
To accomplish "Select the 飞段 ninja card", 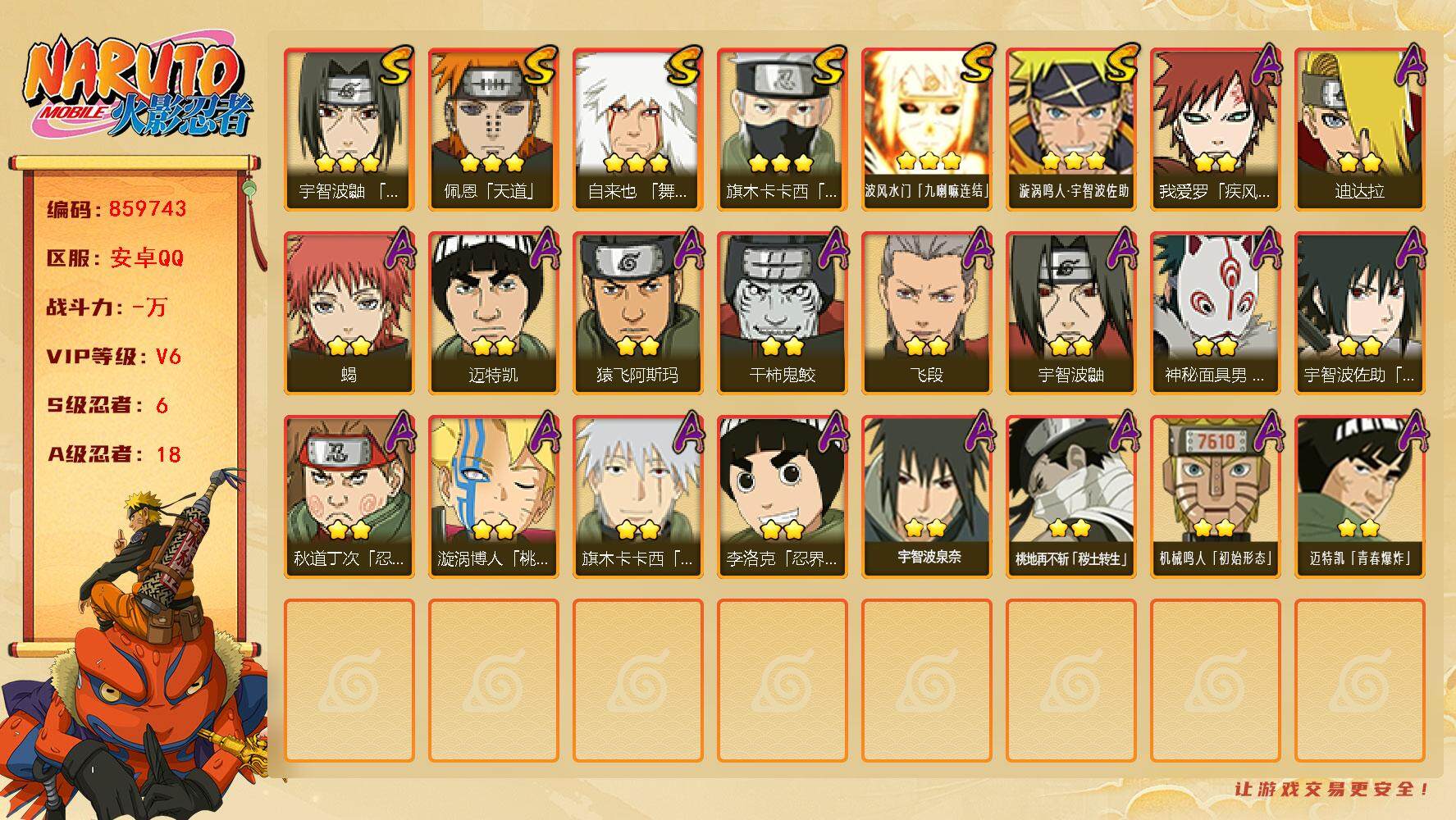I will 926,313.
